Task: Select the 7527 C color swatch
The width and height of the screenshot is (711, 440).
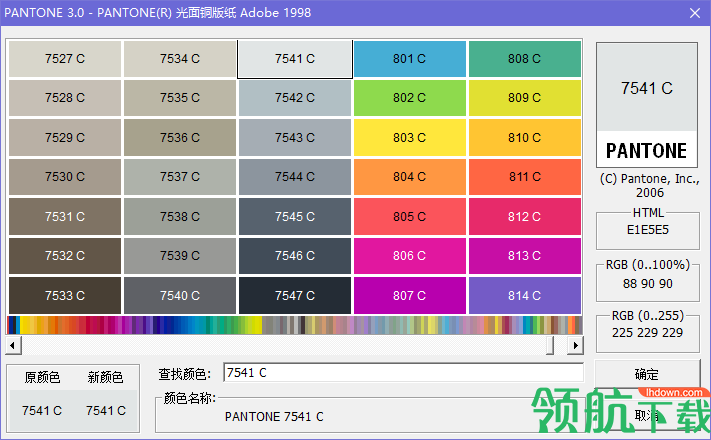Action: tap(65, 59)
